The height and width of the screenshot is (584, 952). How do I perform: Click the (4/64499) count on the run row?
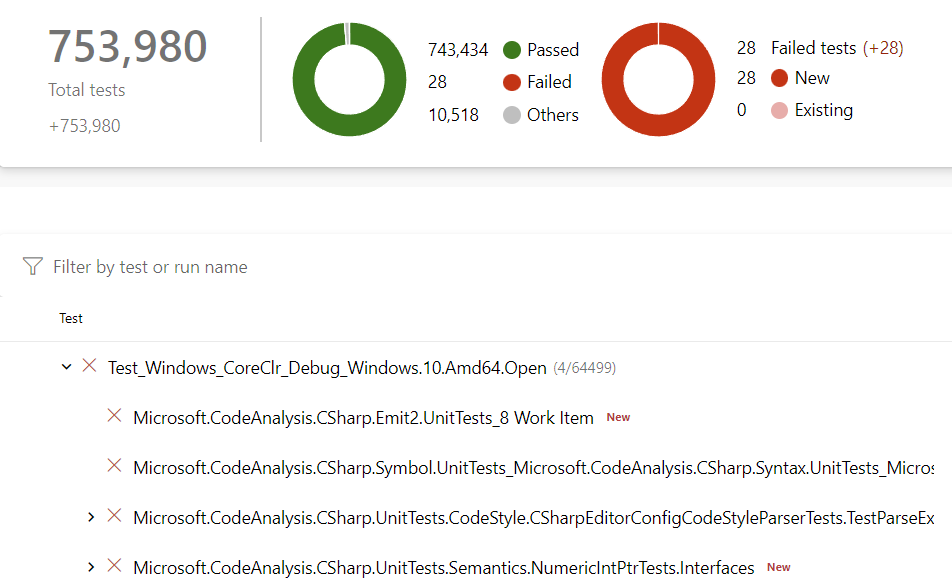tap(585, 368)
